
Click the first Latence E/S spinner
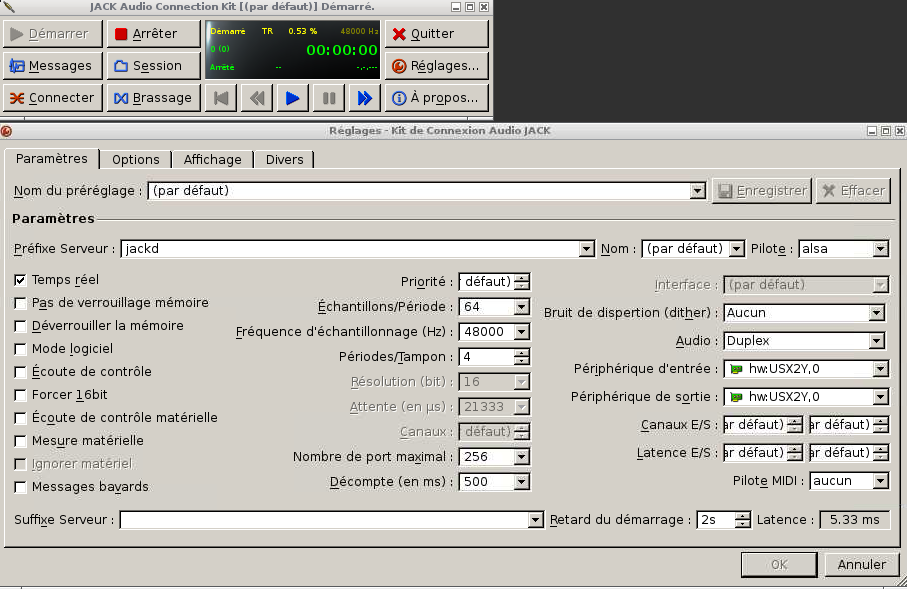point(762,452)
